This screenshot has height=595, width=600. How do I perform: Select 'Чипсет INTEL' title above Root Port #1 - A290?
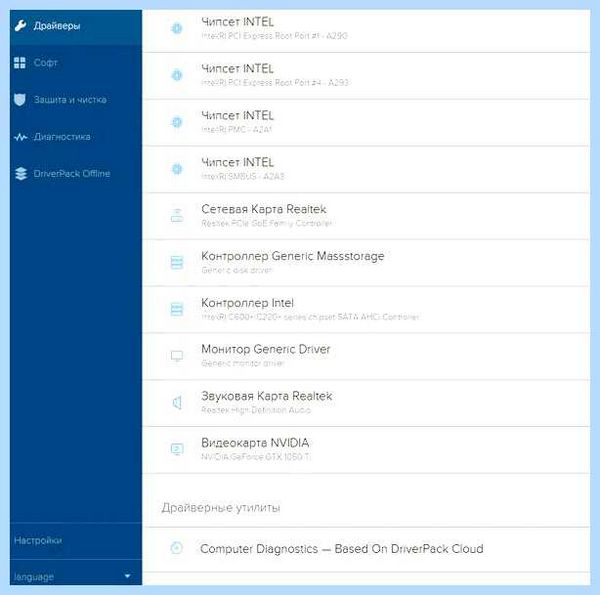point(237,22)
